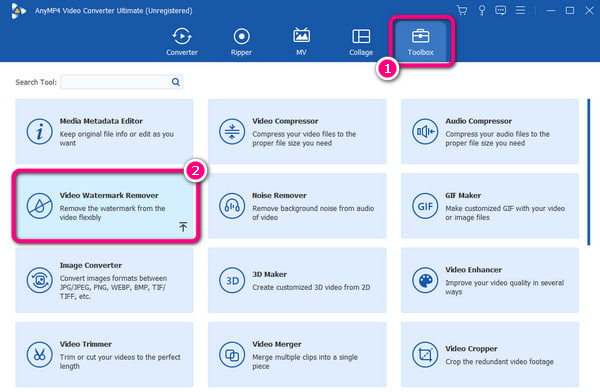
Task: Click the toolbox vertical scrollbar
Action: [x=589, y=172]
